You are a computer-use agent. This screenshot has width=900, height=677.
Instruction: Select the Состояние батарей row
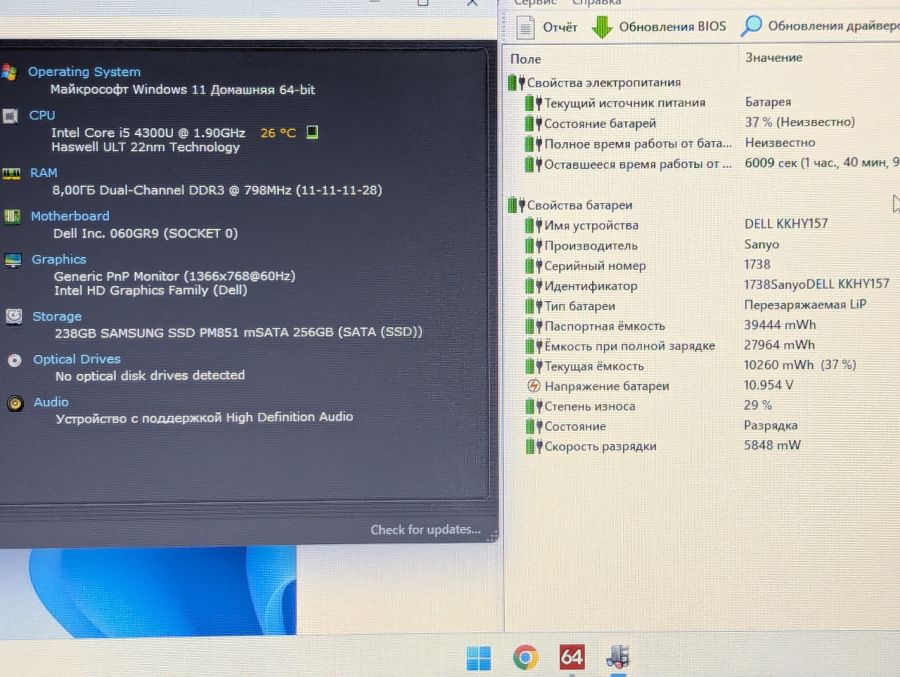point(712,123)
